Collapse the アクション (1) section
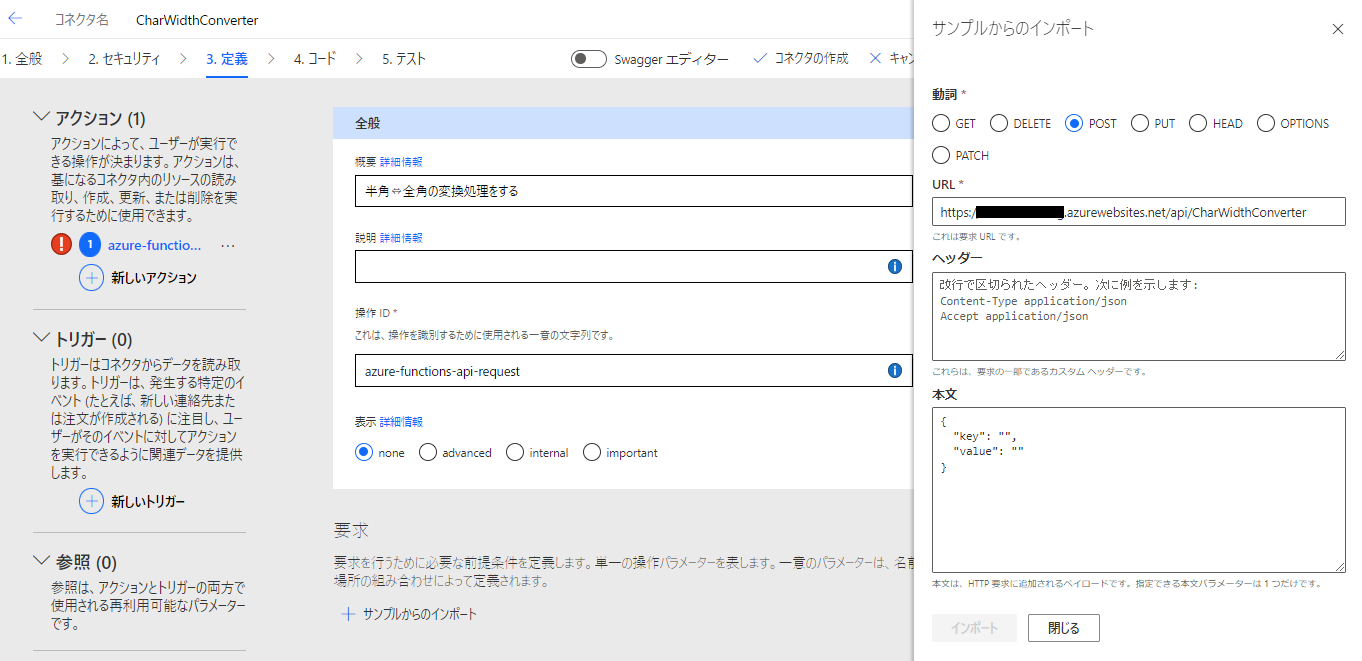The height and width of the screenshot is (661, 1362). (x=42, y=118)
